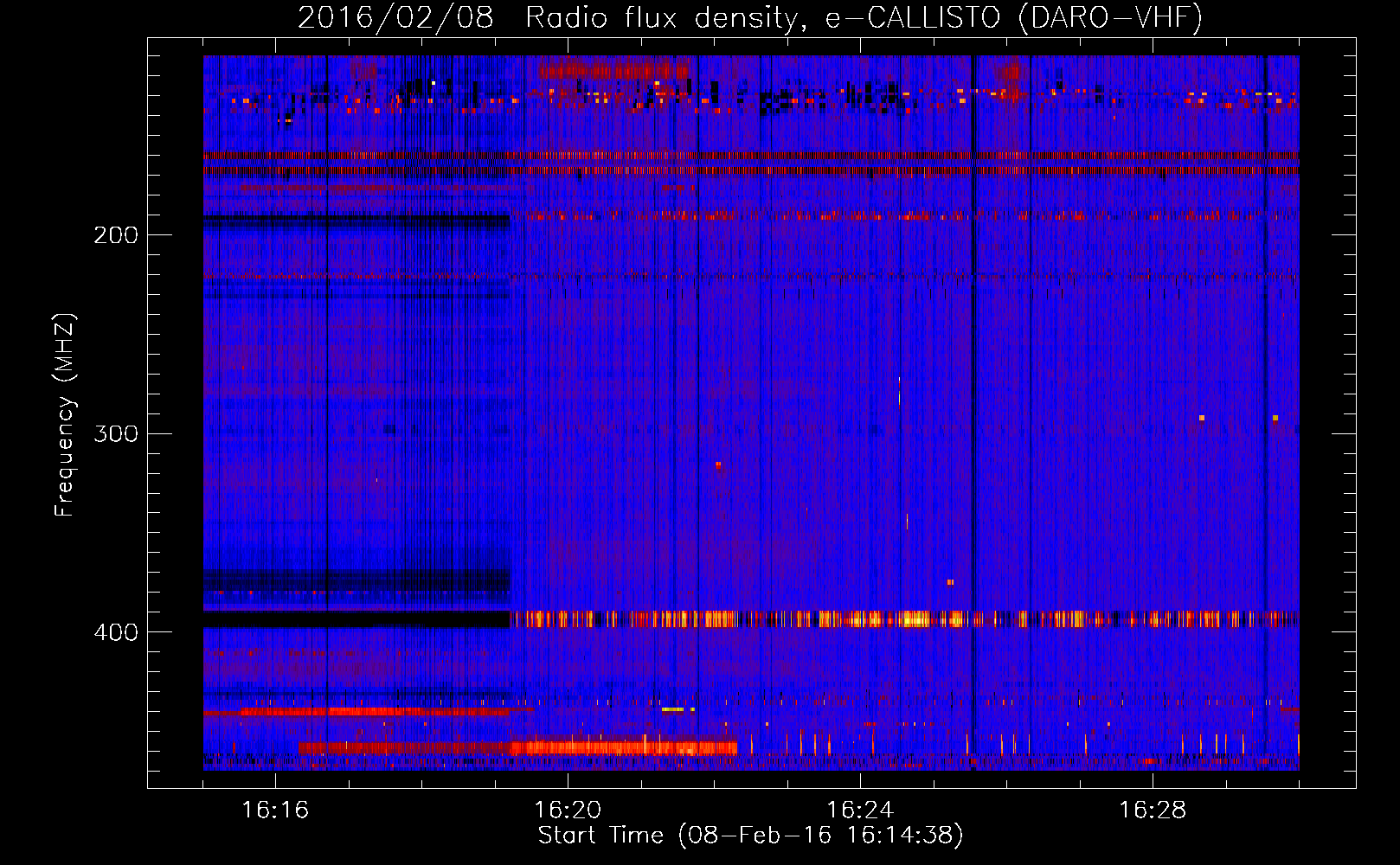Click the 200 frequency tick label
This screenshot has height=865, width=1400.
pyautogui.click(x=116, y=235)
